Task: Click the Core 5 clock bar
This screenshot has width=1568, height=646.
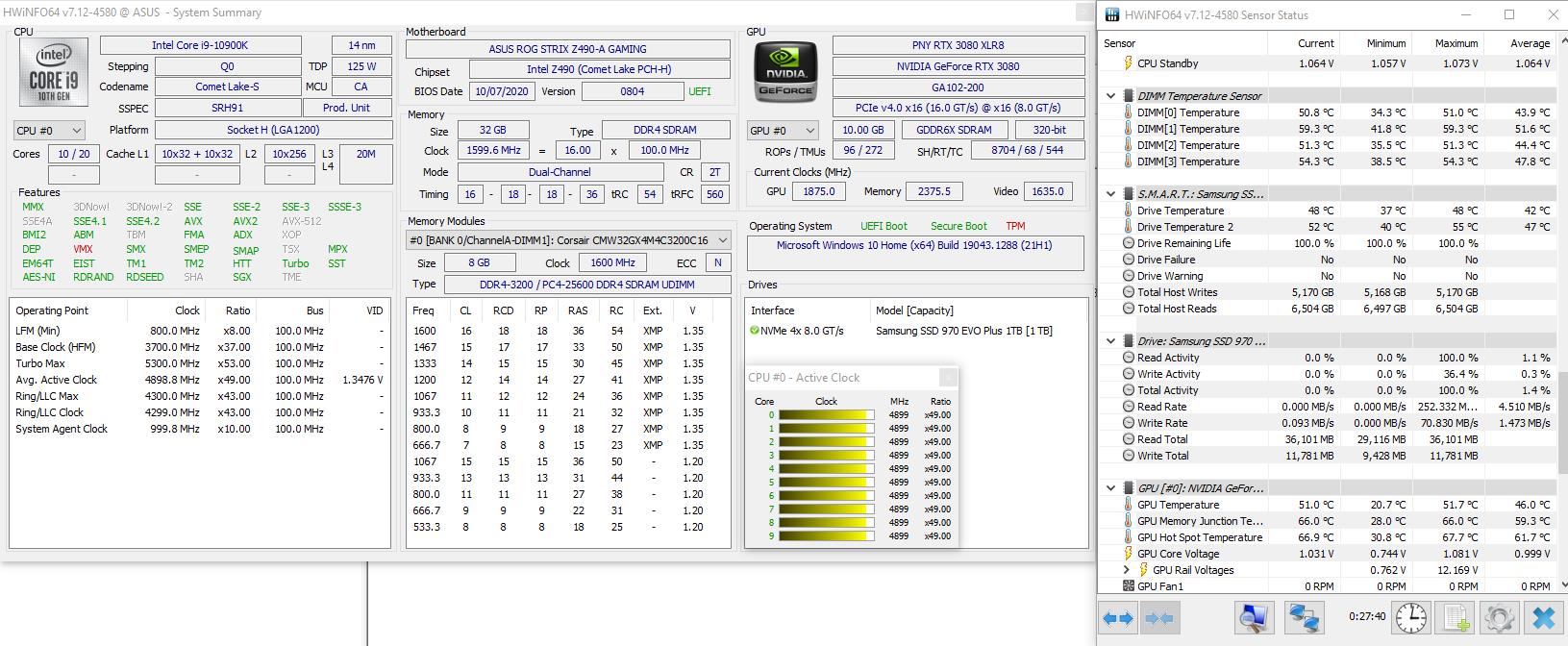Action: coord(827,483)
